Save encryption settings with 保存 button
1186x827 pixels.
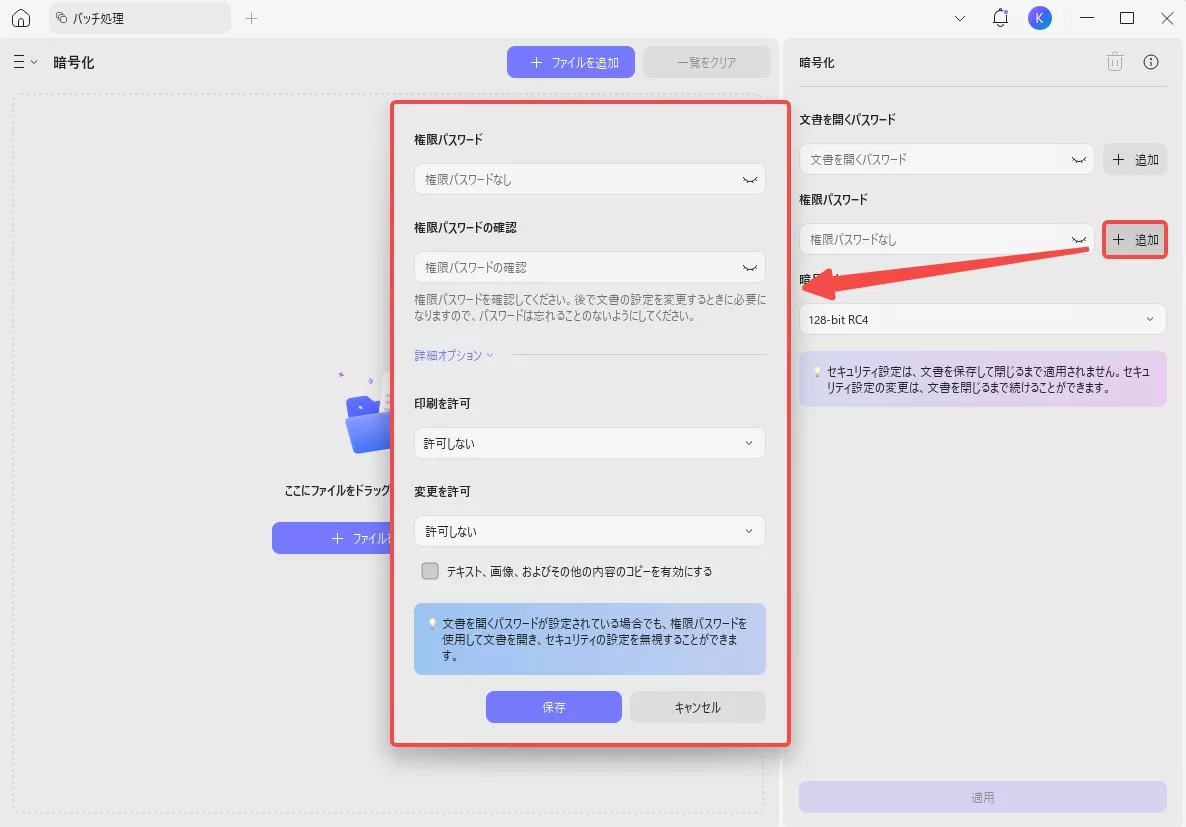point(553,706)
